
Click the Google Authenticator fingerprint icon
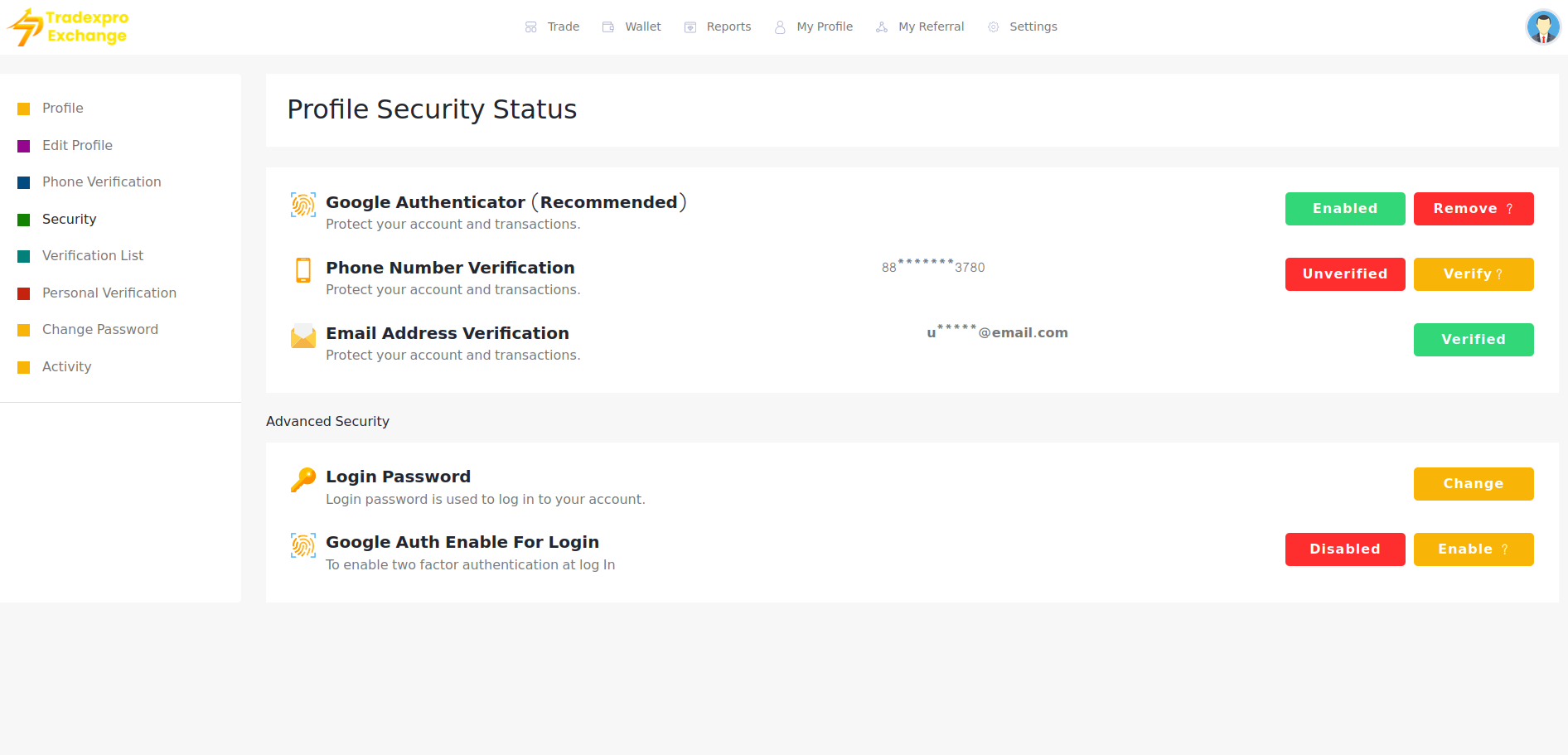[303, 204]
